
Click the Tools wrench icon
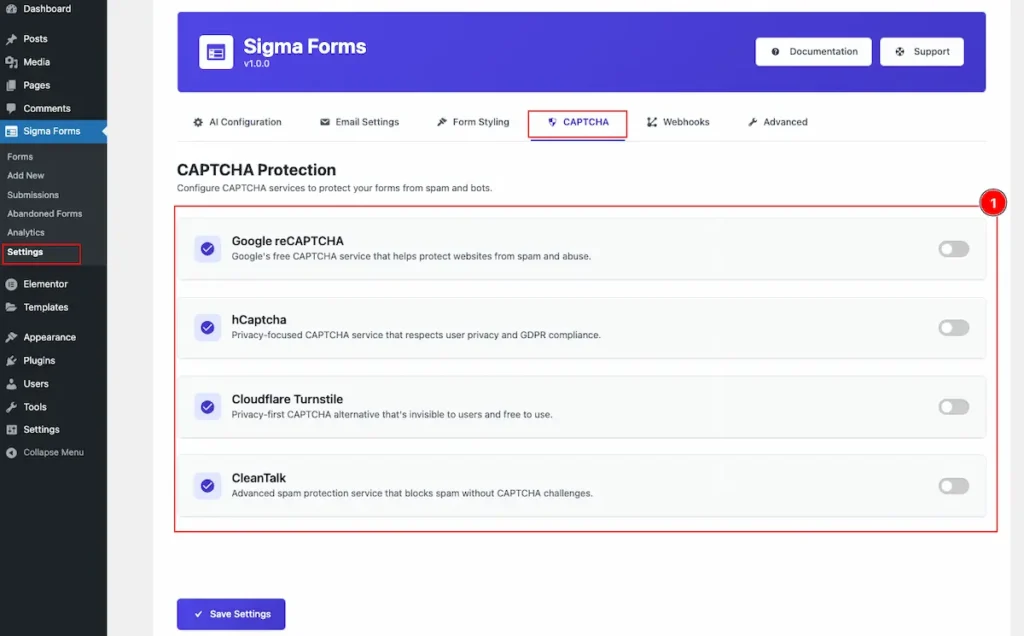(x=11, y=407)
